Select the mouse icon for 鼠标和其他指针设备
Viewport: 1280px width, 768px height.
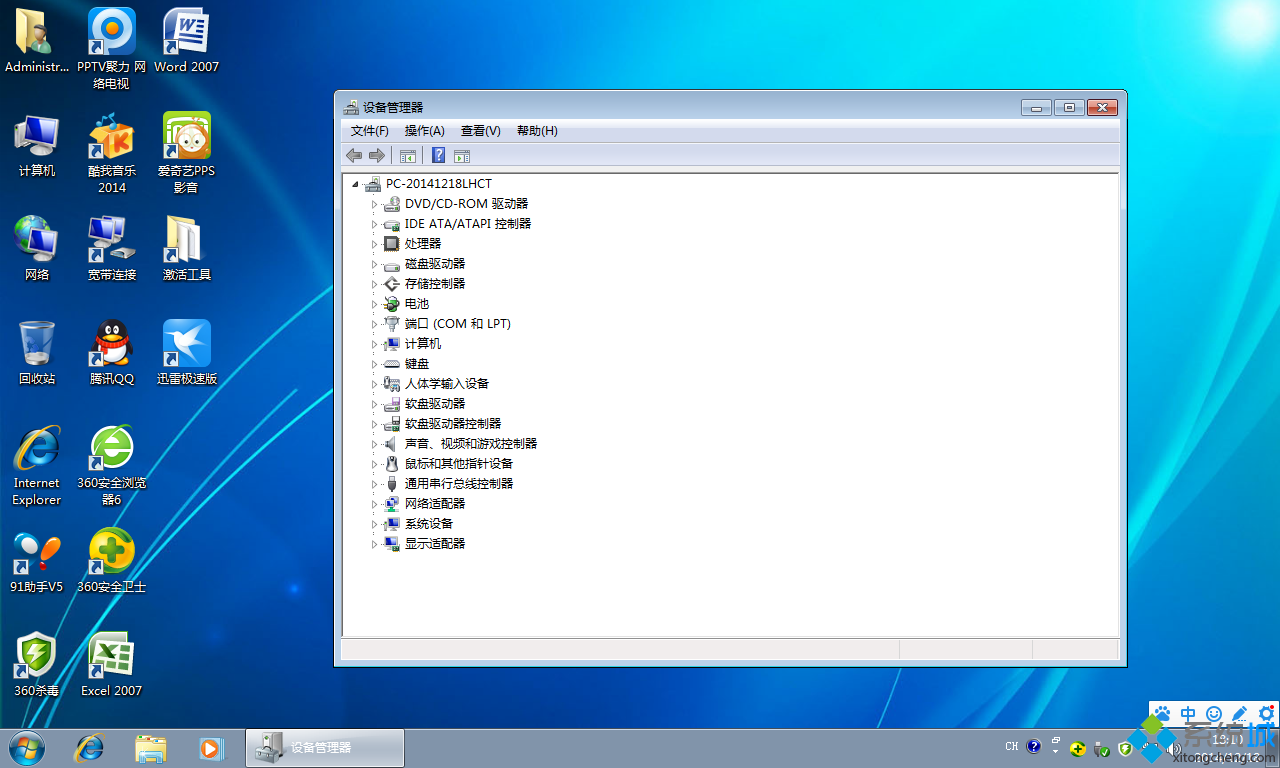click(x=392, y=464)
